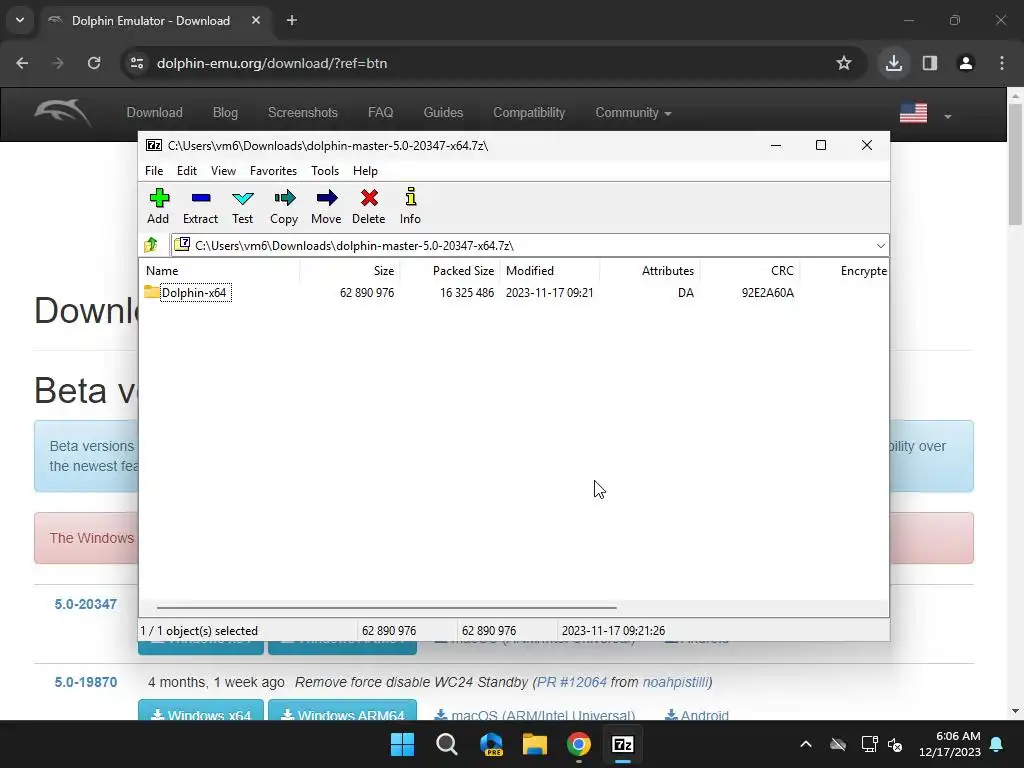Screen dimensions: 1024x768
Task: Click the Add button in 7-Zip toolbar
Action: (158, 206)
